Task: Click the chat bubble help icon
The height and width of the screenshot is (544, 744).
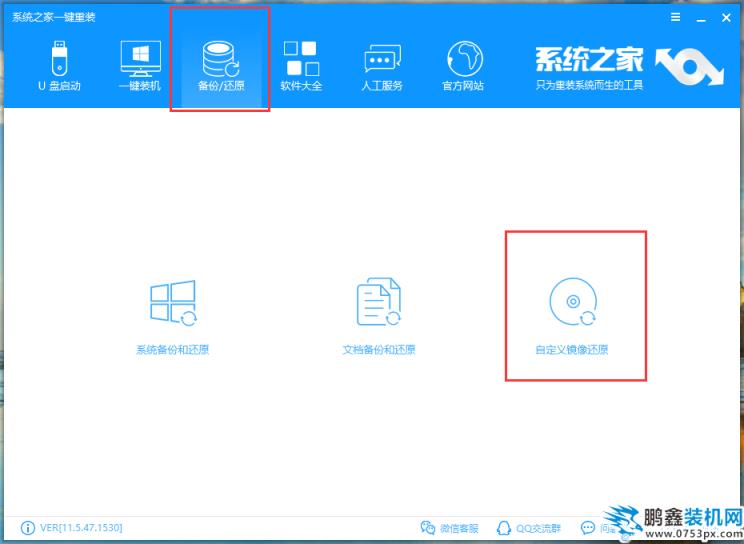Action: [x=588, y=528]
